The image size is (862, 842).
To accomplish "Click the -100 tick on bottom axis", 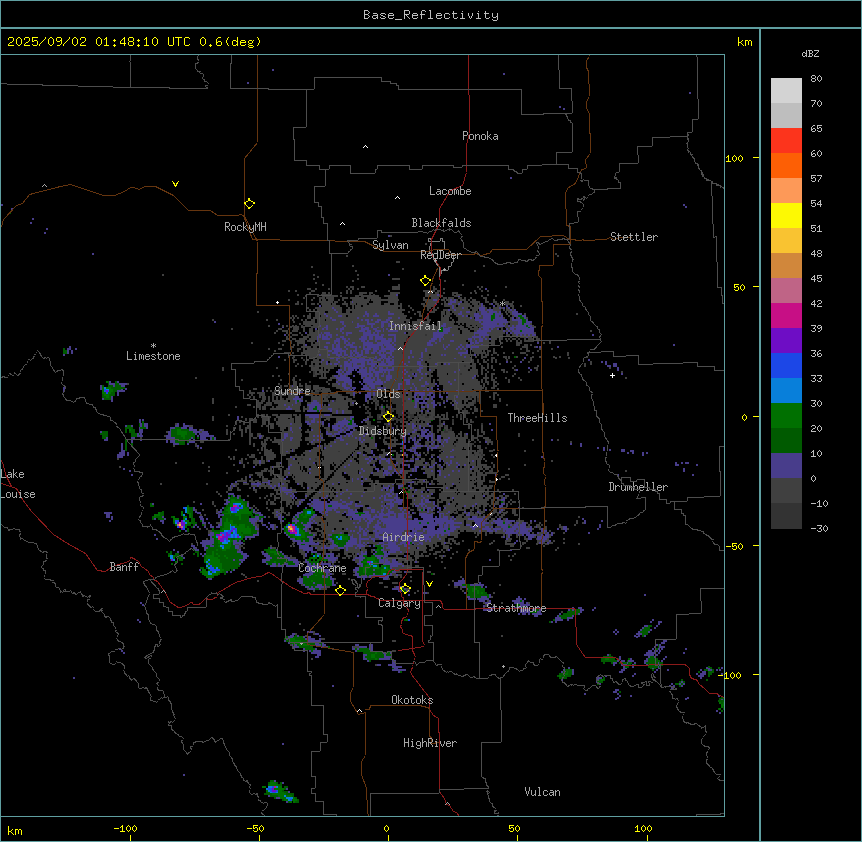I will coord(126,828).
